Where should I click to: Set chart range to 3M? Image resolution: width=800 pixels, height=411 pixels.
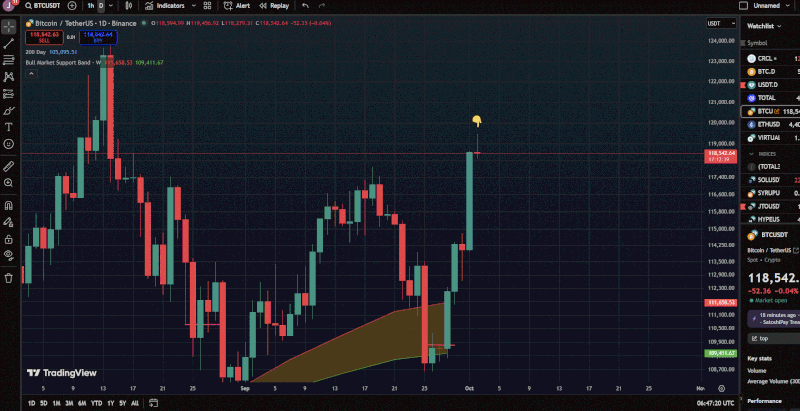click(x=69, y=403)
